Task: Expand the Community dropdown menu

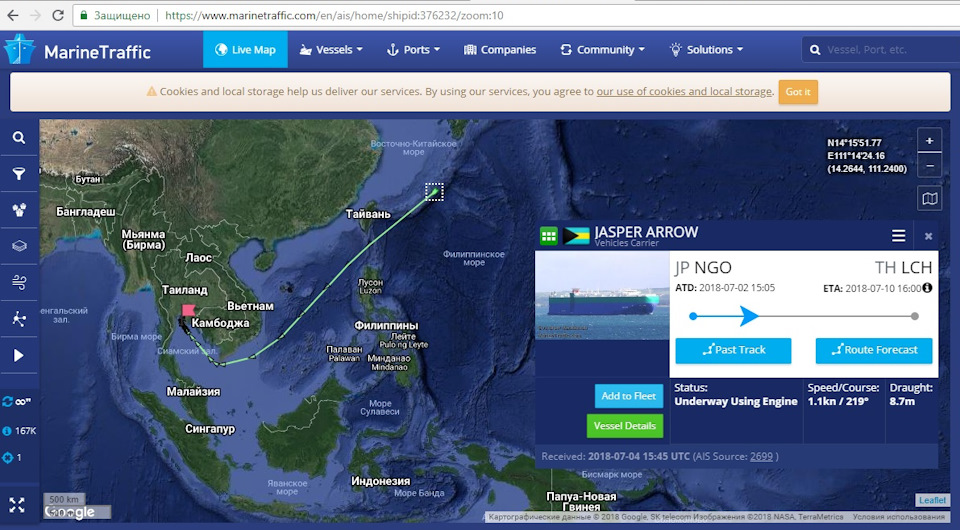Action: pos(602,50)
